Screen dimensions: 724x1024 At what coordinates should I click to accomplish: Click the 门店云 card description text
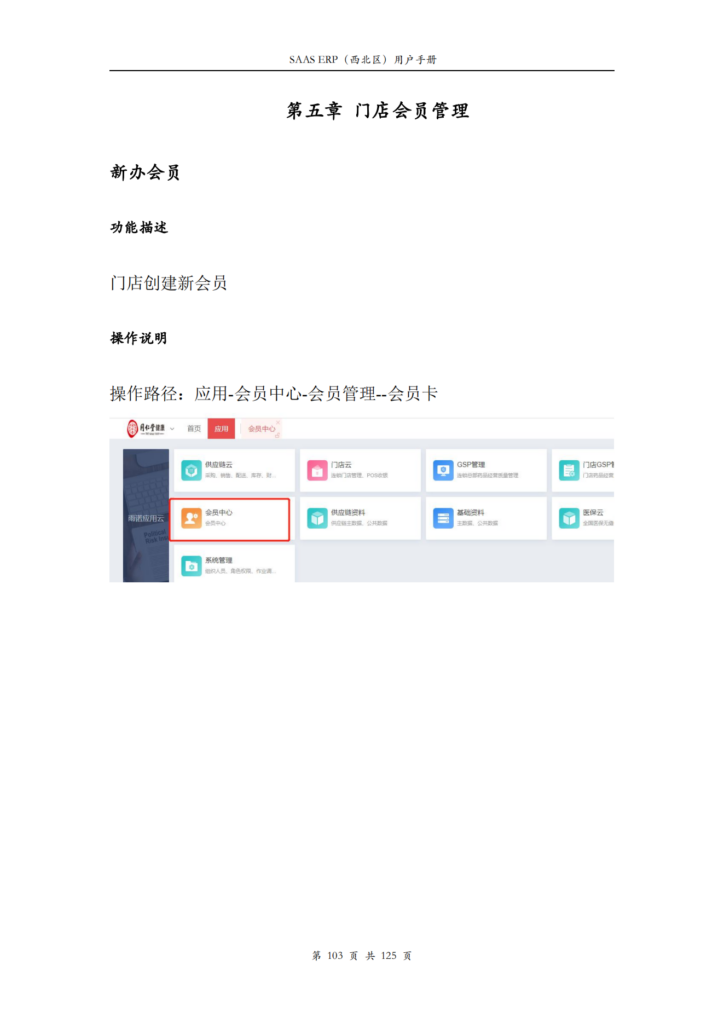point(359,475)
